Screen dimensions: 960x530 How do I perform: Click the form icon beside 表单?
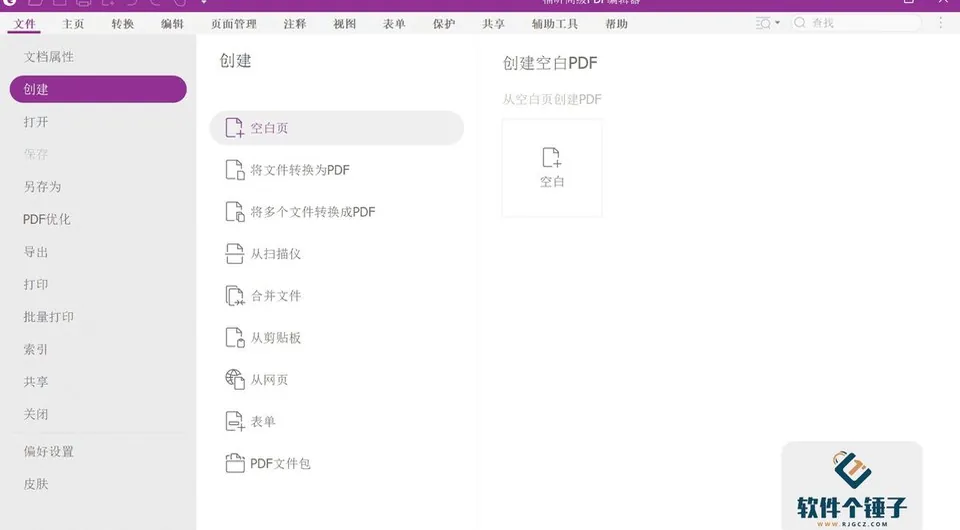click(234, 422)
